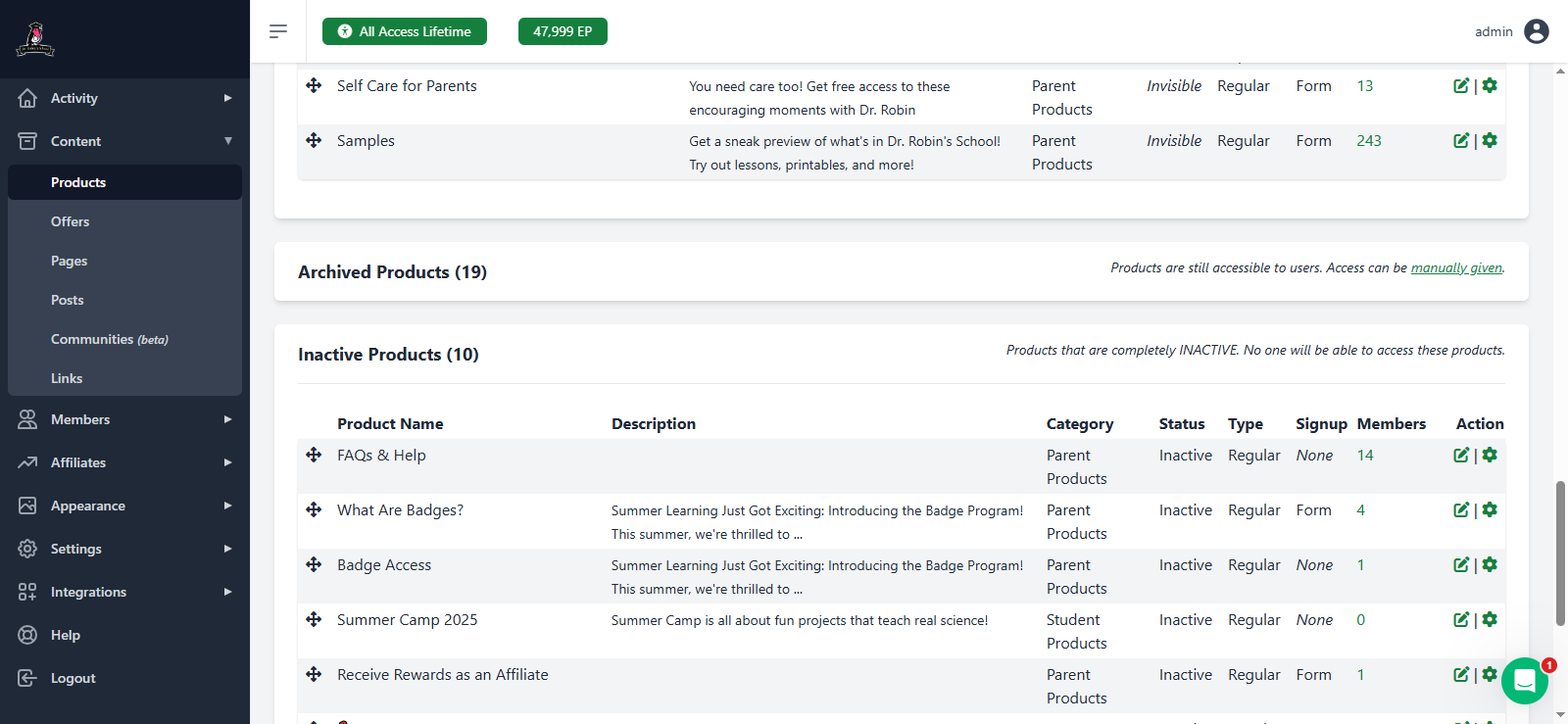Image resolution: width=1568 pixels, height=724 pixels.
Task: Click edit icon for Summer Camp 2025
Action: pos(1461,619)
